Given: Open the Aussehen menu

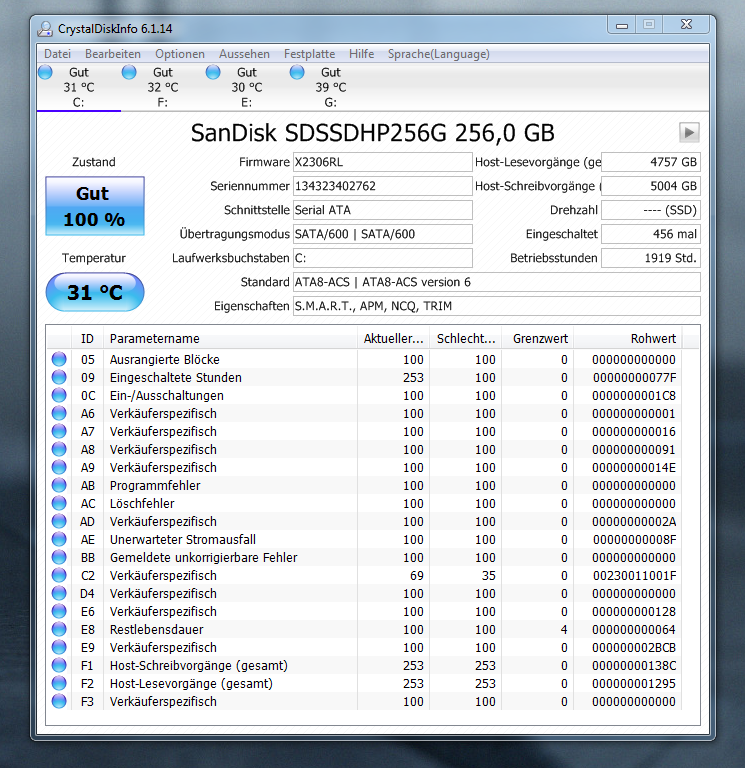Looking at the screenshot, I should 244,54.
